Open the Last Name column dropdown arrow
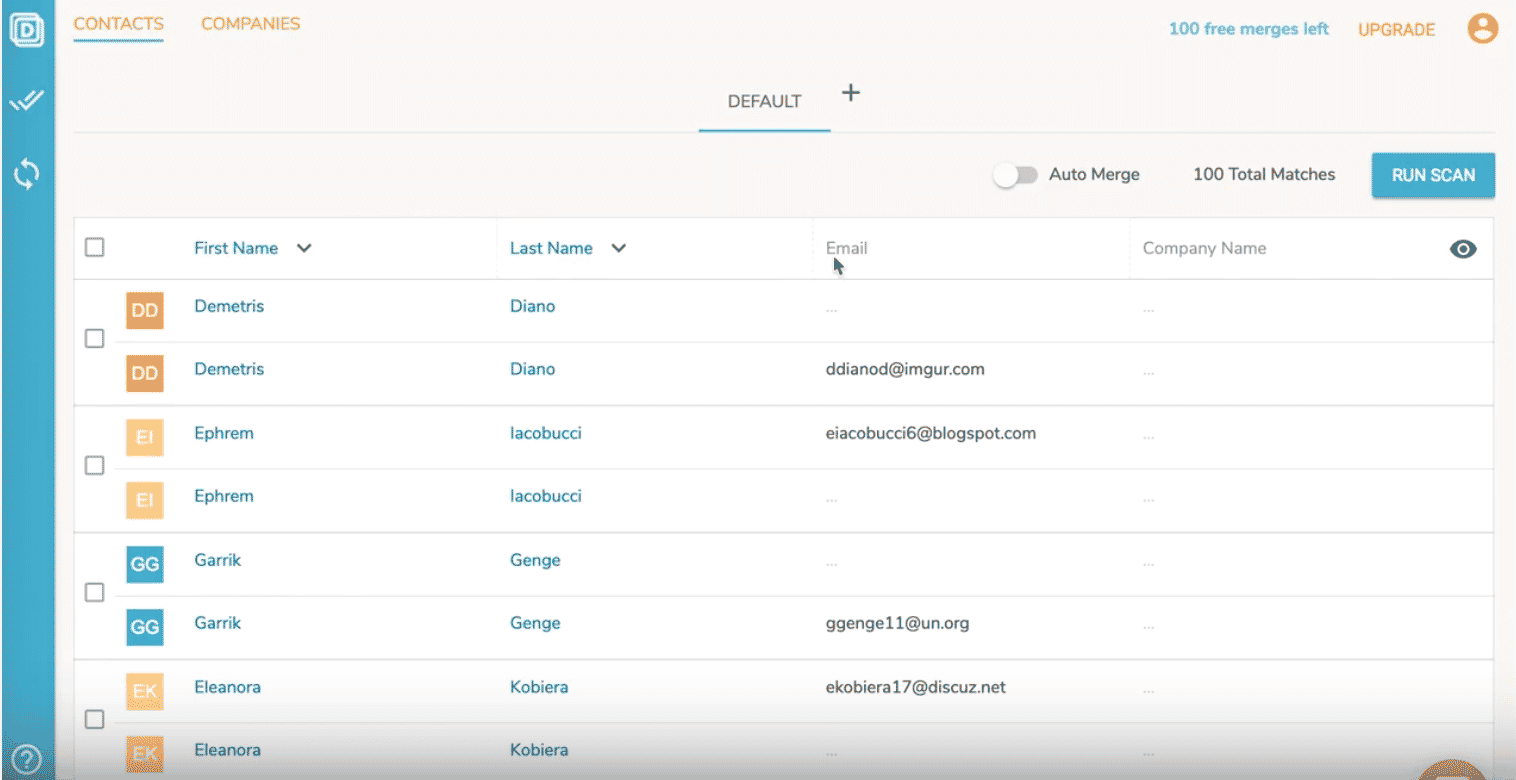The width and height of the screenshot is (1516, 780). pos(618,248)
